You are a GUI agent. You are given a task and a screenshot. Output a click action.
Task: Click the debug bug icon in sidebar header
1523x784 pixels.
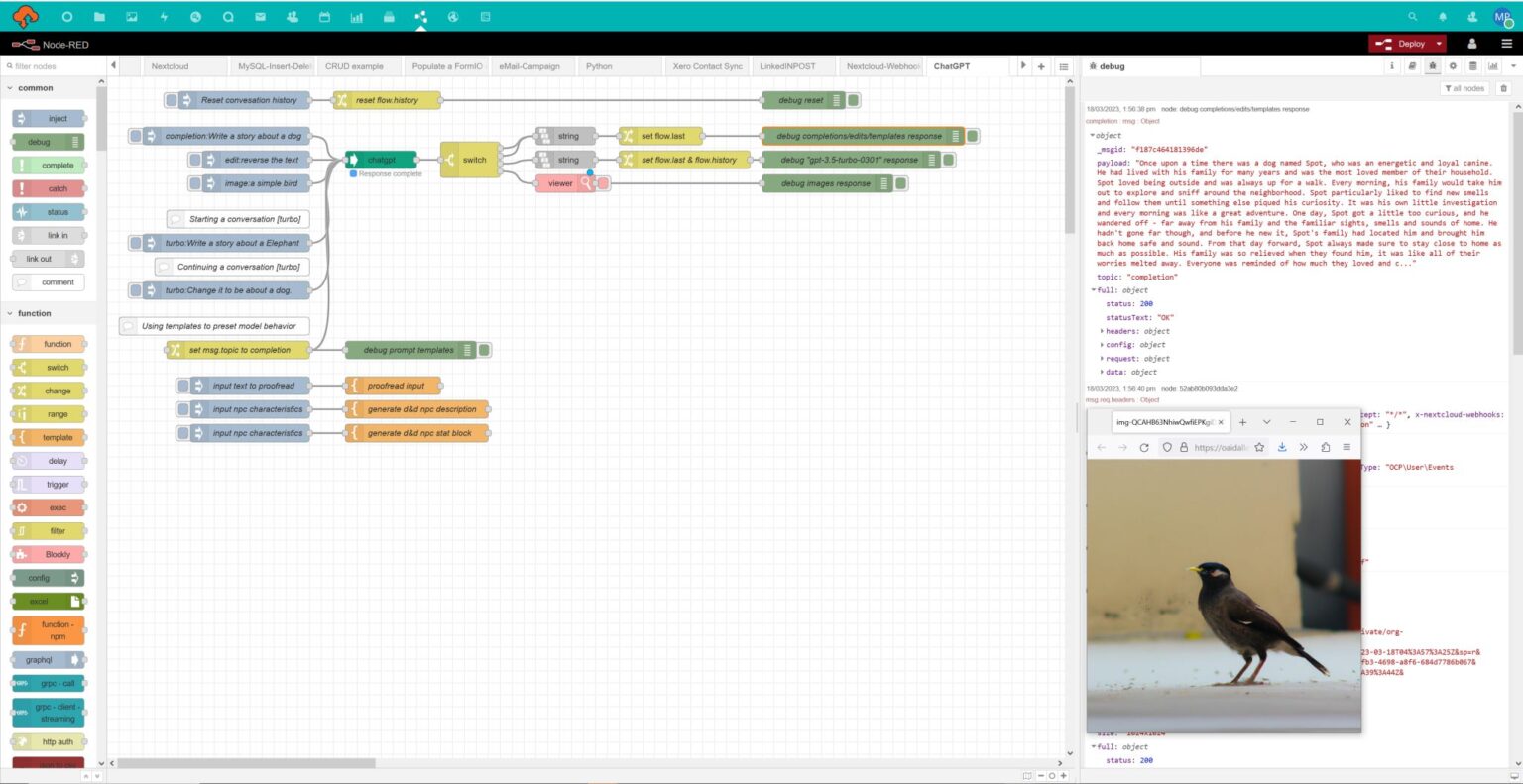click(1432, 65)
